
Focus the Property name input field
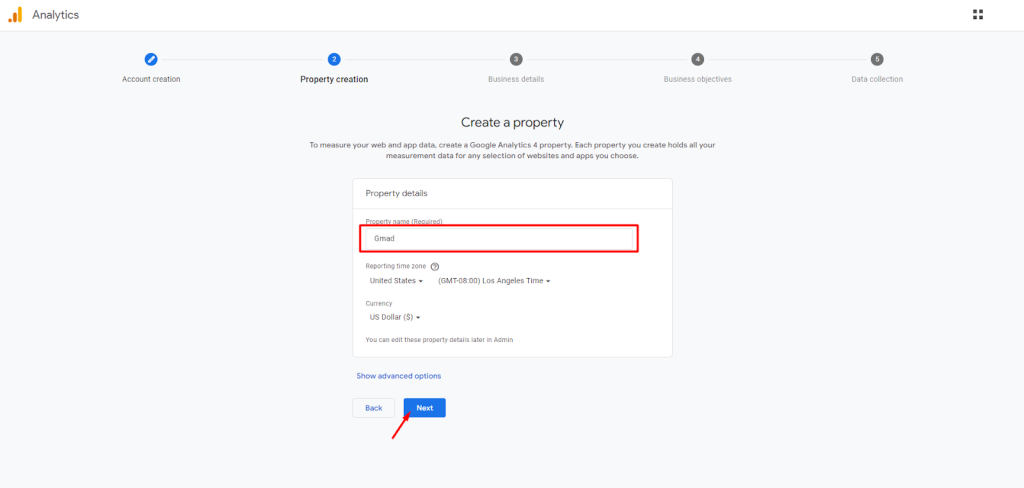point(498,238)
